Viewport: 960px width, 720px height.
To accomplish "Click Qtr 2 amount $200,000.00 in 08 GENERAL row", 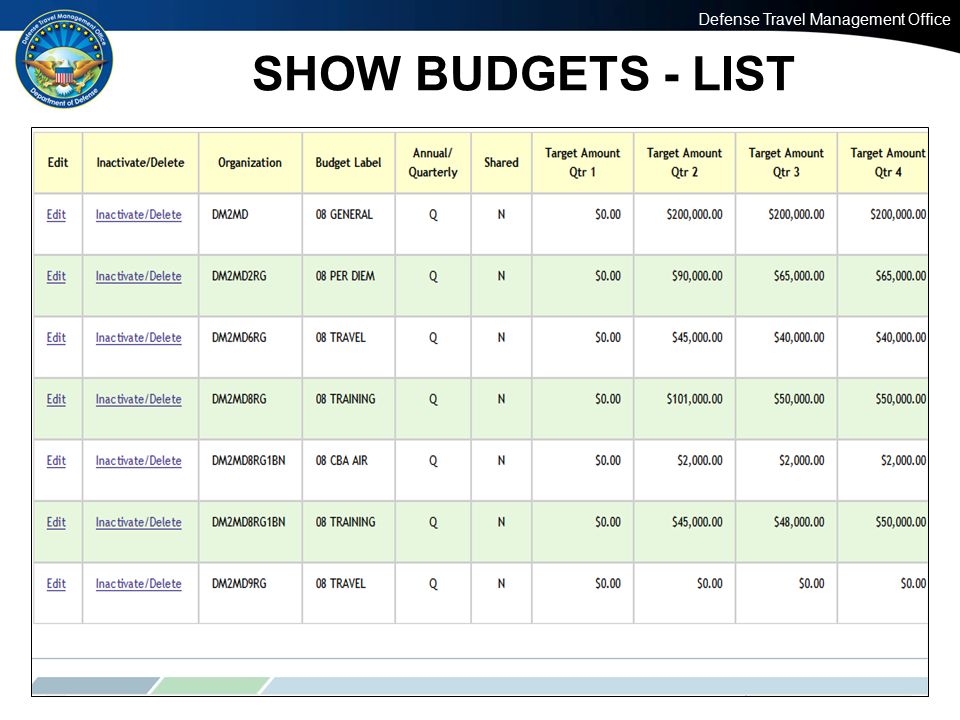I will click(x=694, y=215).
